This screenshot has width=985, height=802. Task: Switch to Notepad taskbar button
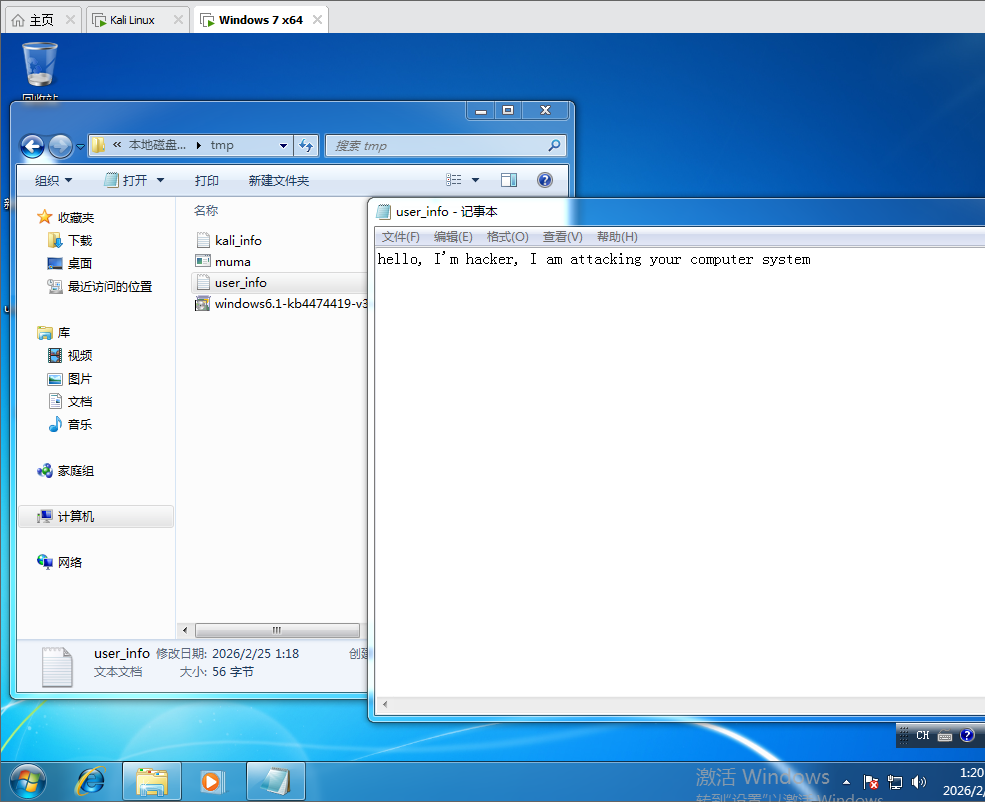point(275,782)
